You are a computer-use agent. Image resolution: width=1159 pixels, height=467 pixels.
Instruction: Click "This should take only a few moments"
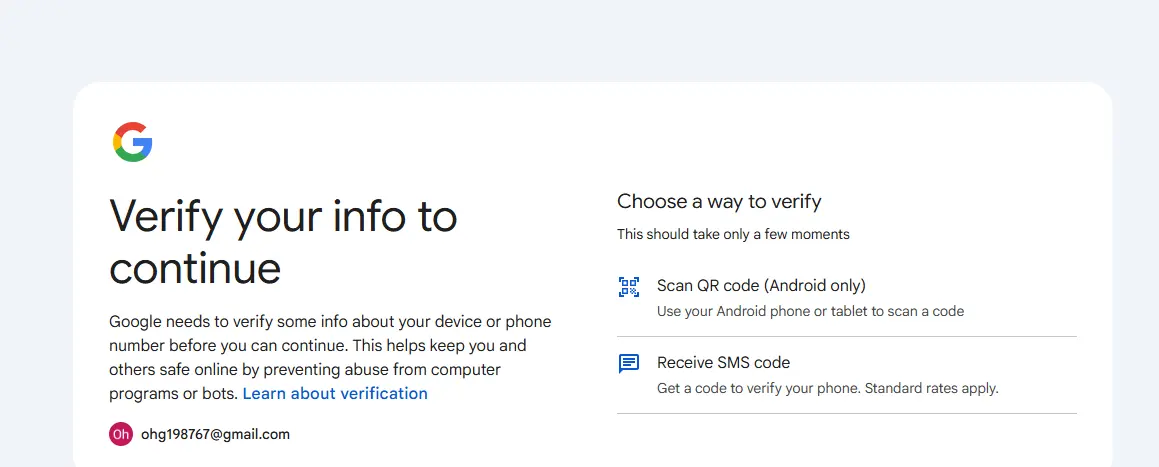[733, 234]
